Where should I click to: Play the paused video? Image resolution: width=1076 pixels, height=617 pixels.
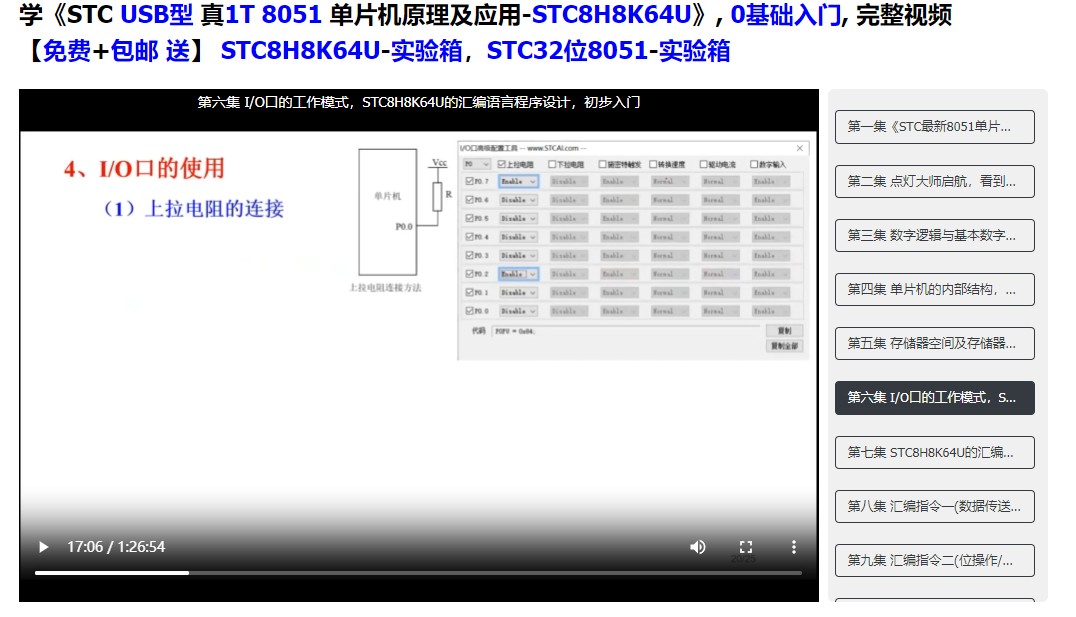[43, 547]
